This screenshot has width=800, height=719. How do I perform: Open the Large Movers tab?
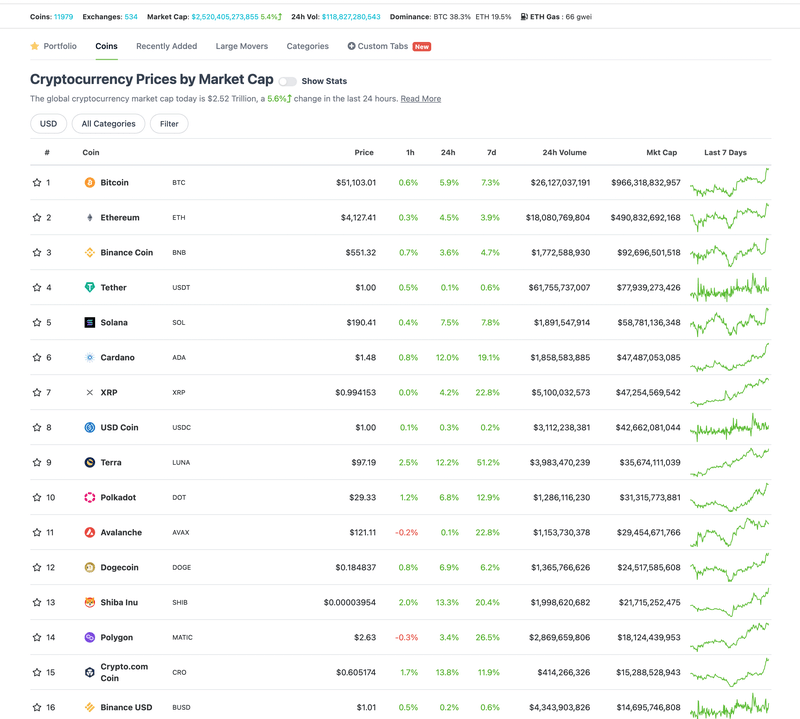[240, 46]
